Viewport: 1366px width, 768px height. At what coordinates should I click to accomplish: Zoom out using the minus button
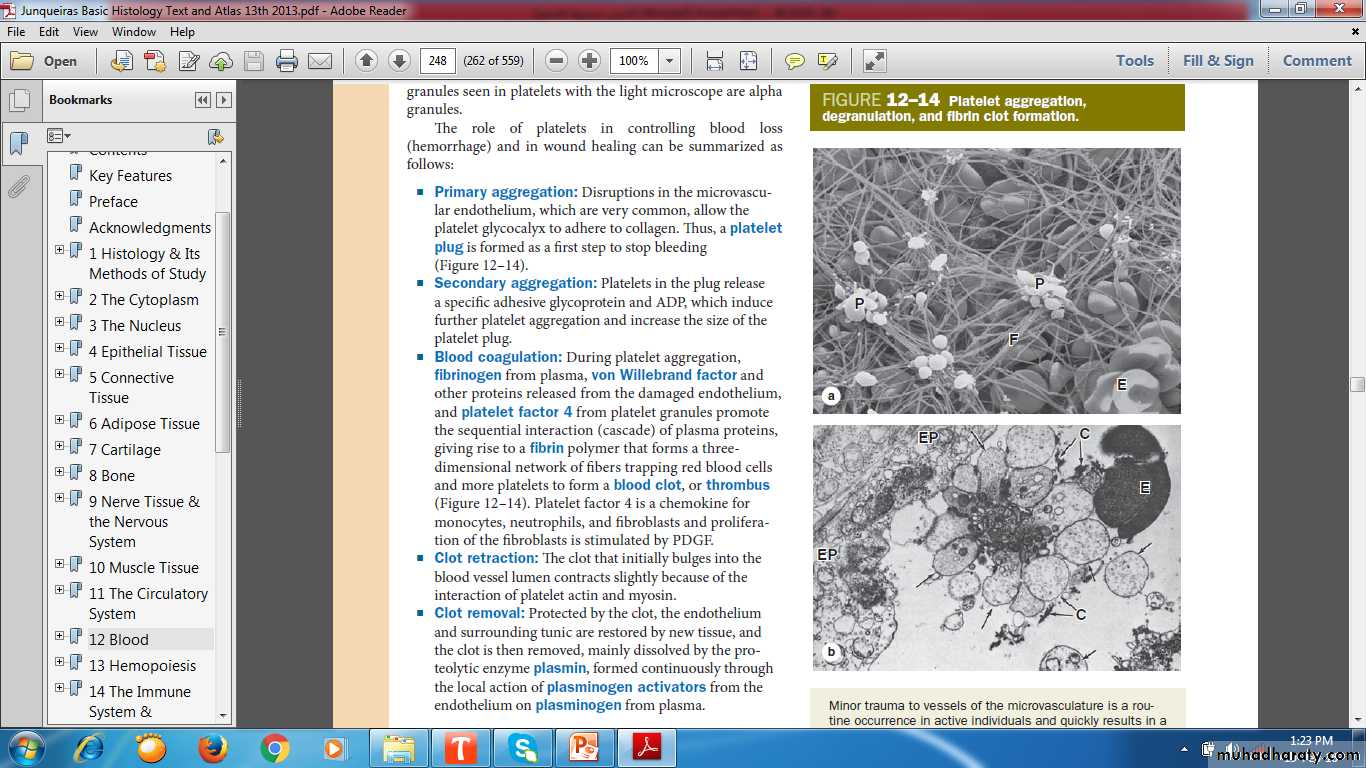click(557, 61)
